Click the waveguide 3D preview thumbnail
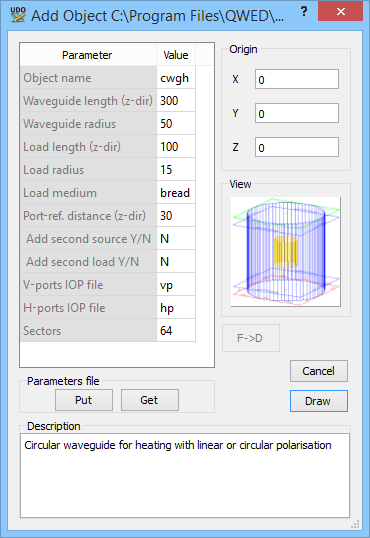The height and width of the screenshot is (538, 370). pyautogui.click(x=286, y=252)
